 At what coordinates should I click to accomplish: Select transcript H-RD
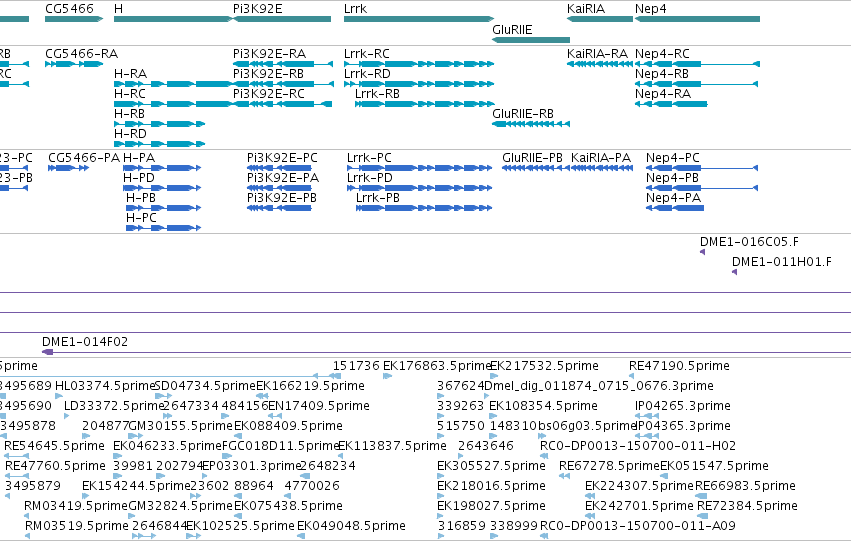click(x=160, y=144)
